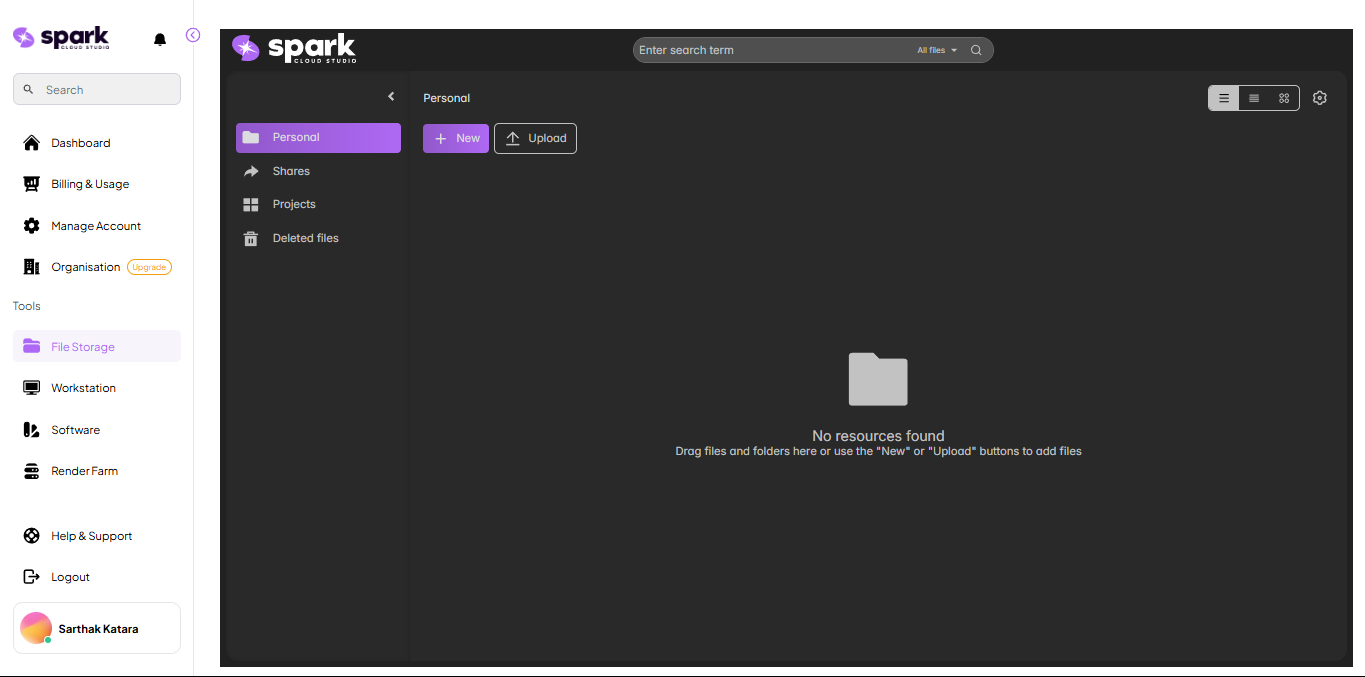Viewport: 1365px width, 677px height.
Task: Collapse the left navigation sidebar
Action: pyautogui.click(x=192, y=34)
